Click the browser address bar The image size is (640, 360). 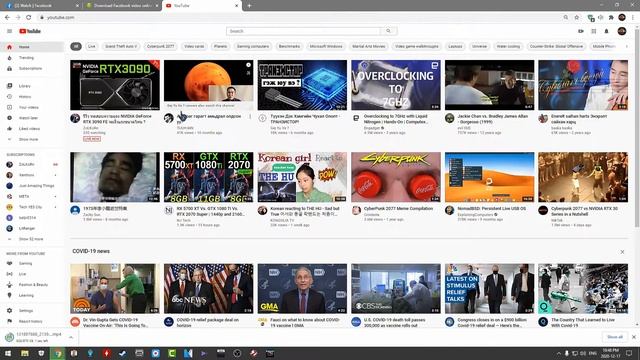point(301,18)
